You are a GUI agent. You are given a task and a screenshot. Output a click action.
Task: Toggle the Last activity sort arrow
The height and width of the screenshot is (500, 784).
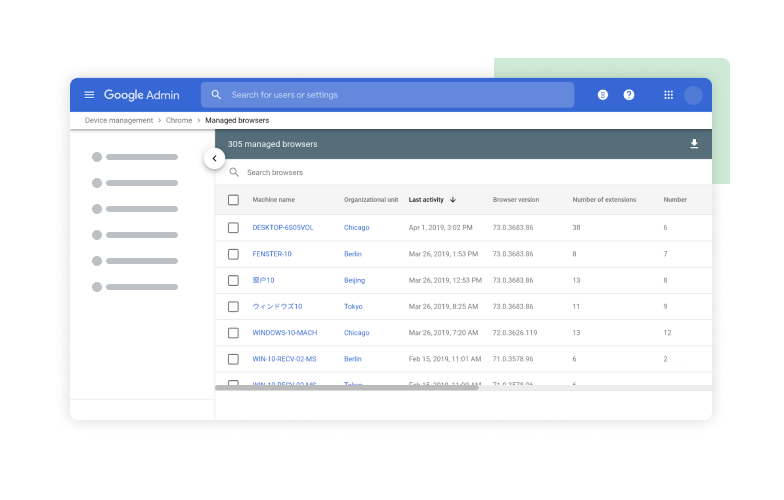tap(453, 200)
